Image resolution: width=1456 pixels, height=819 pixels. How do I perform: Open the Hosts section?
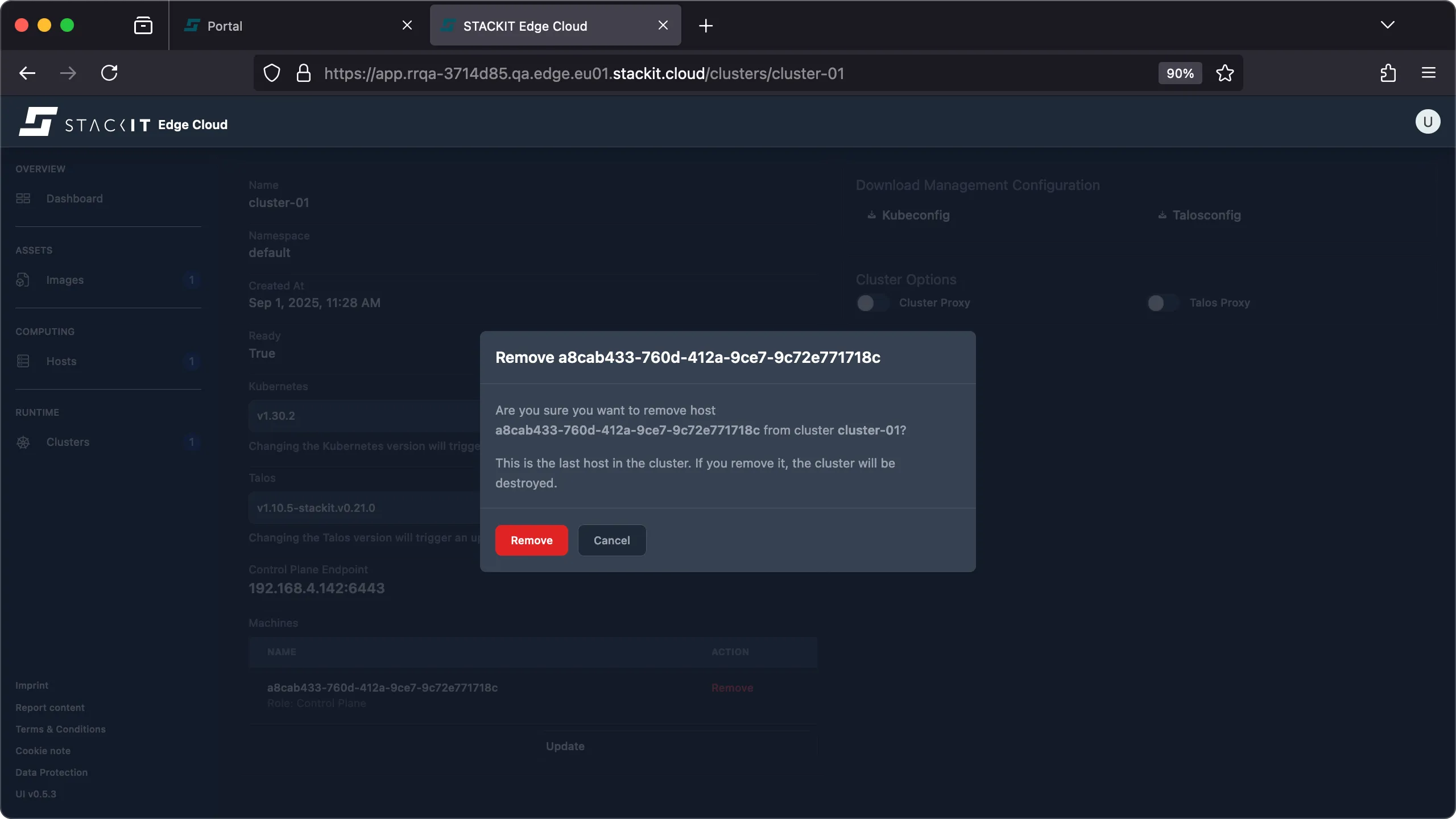pyautogui.click(x=61, y=361)
